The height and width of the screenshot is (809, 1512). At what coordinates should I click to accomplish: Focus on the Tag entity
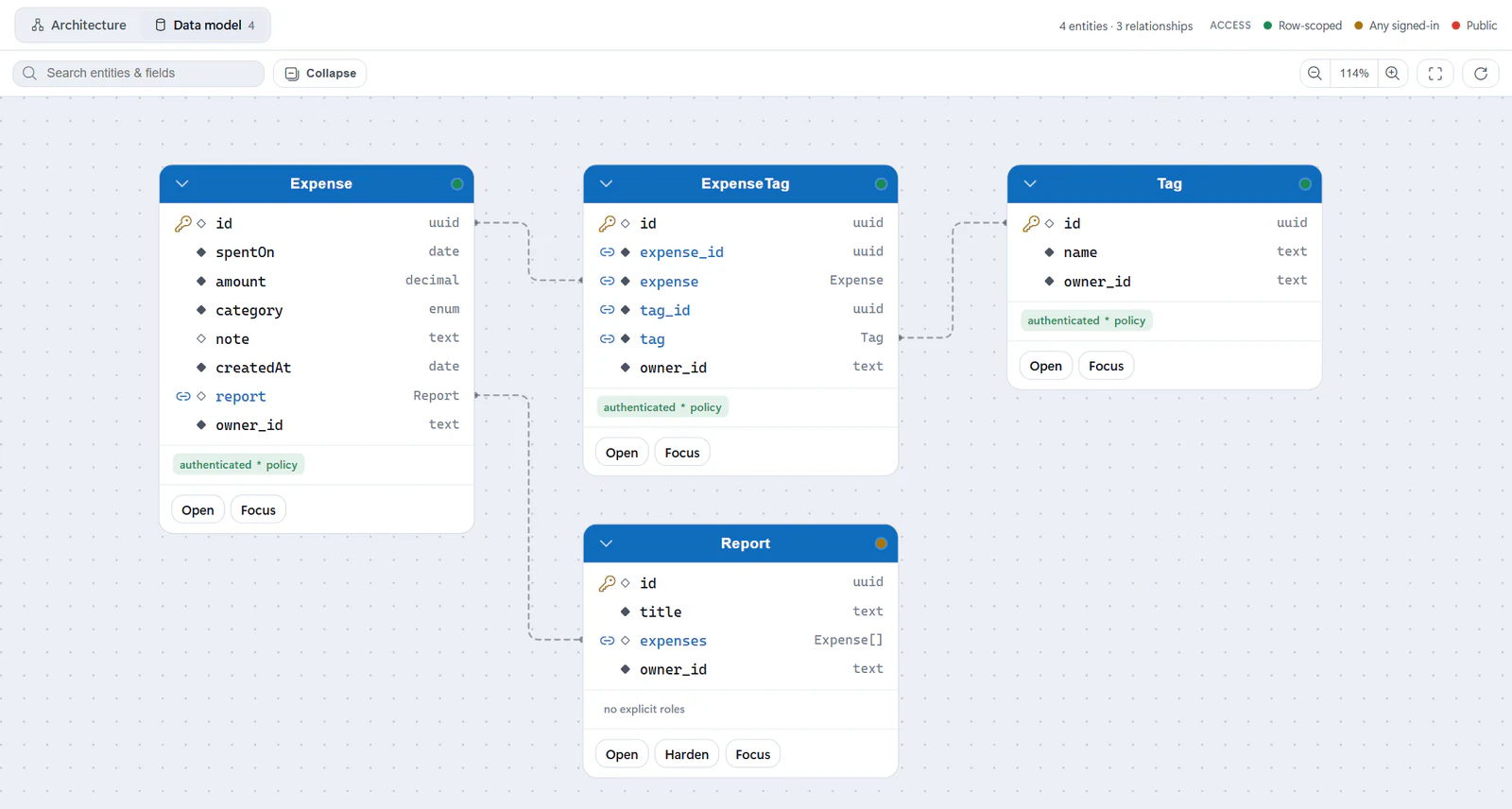[x=1107, y=366]
